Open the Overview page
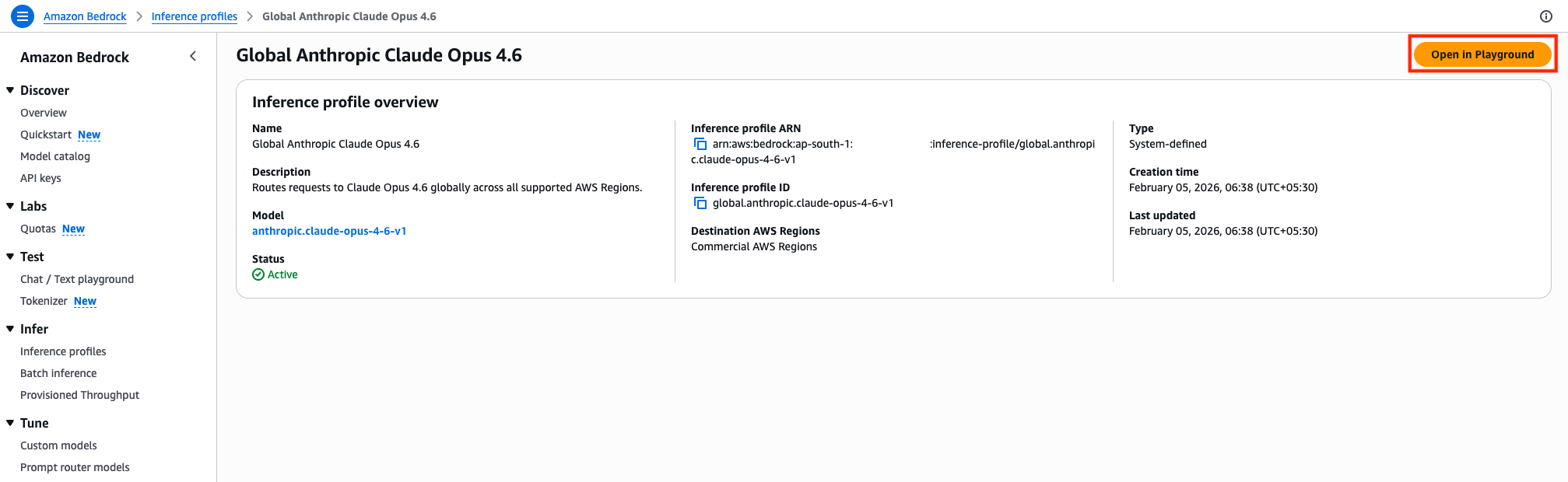 click(x=44, y=113)
